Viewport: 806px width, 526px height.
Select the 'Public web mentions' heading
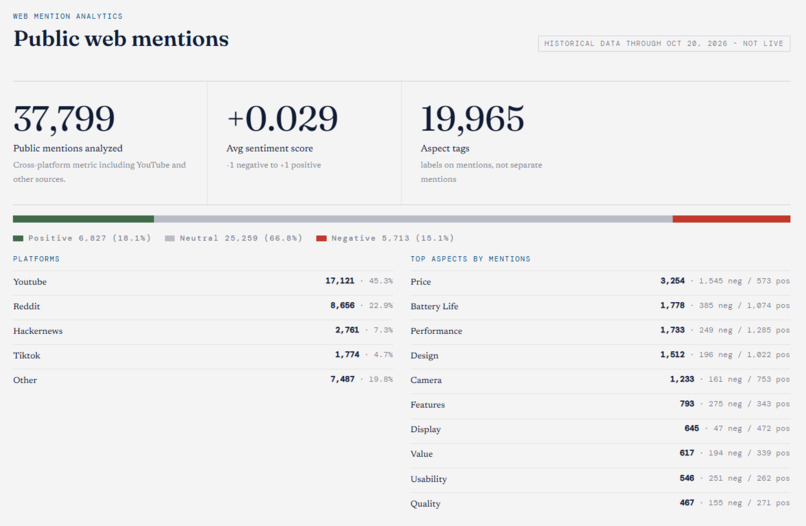click(121, 39)
